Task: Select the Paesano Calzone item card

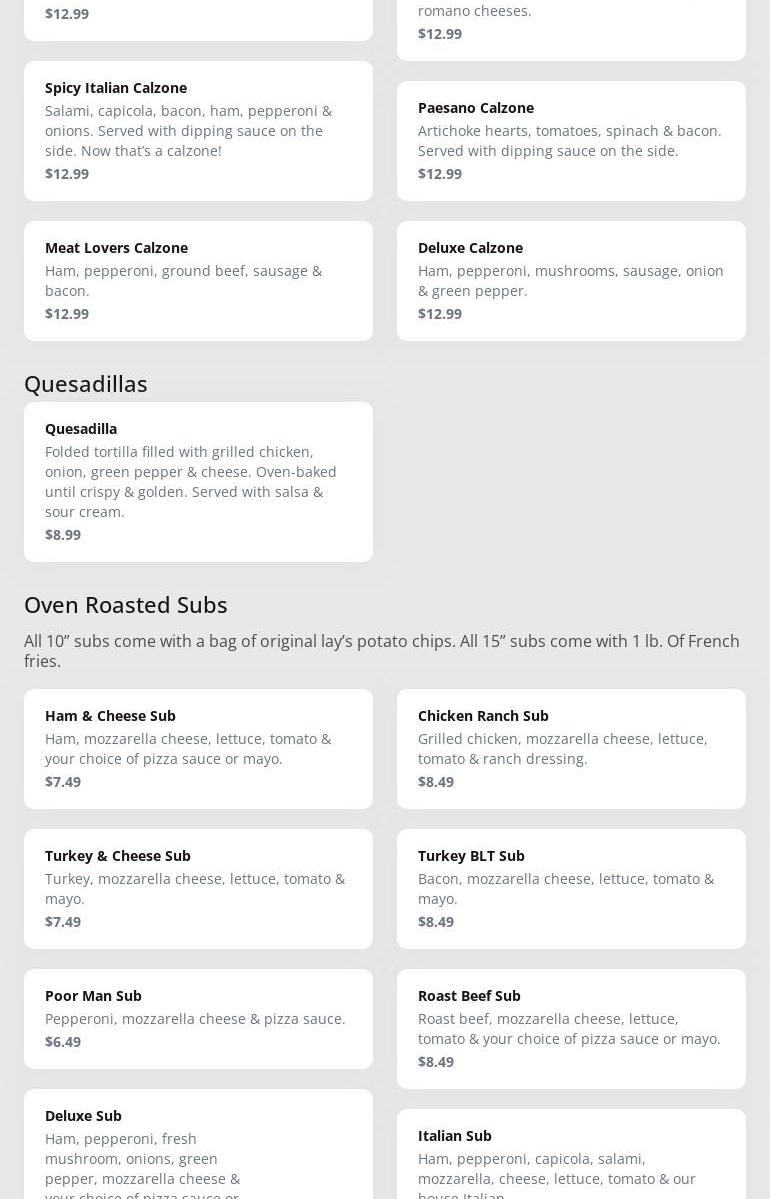Action: click(571, 140)
